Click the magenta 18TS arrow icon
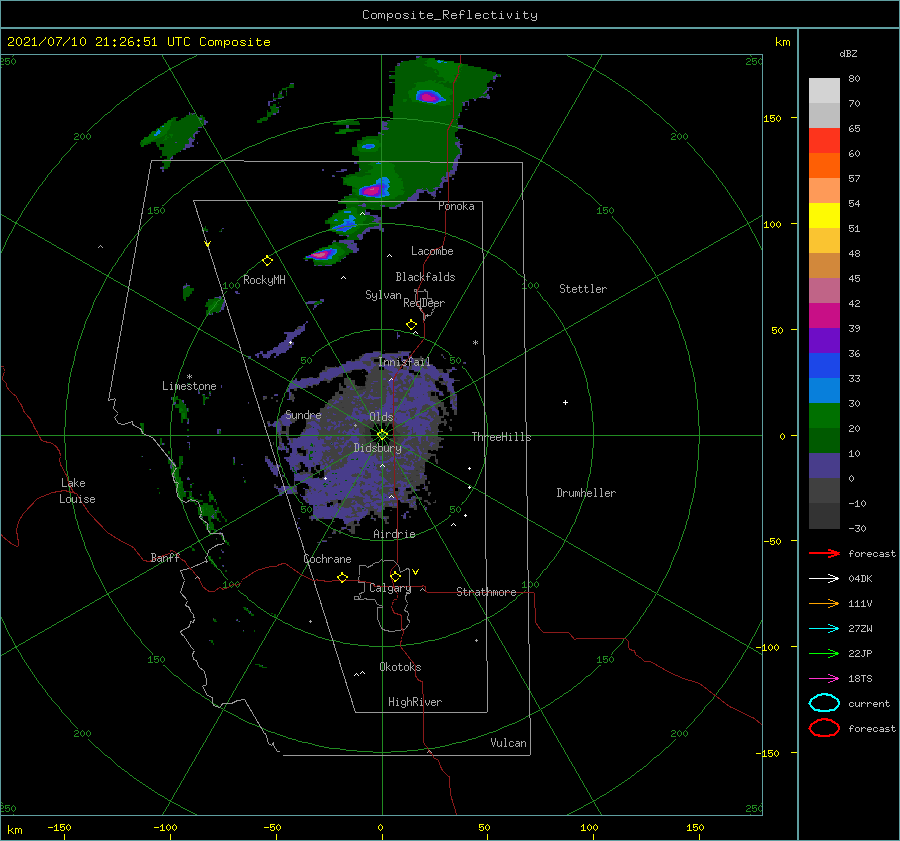 (x=824, y=679)
